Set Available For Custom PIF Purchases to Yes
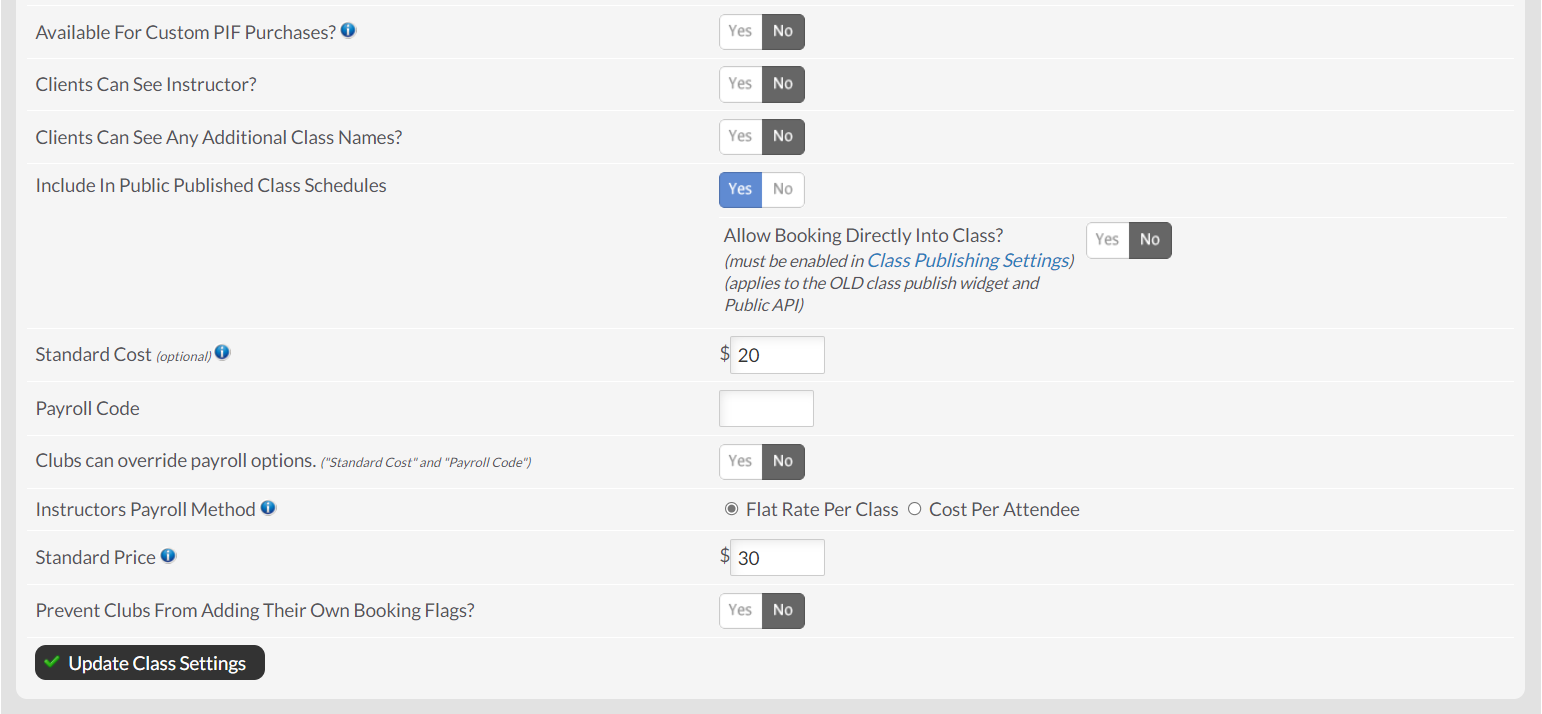This screenshot has height=714, width=1542. tap(740, 31)
